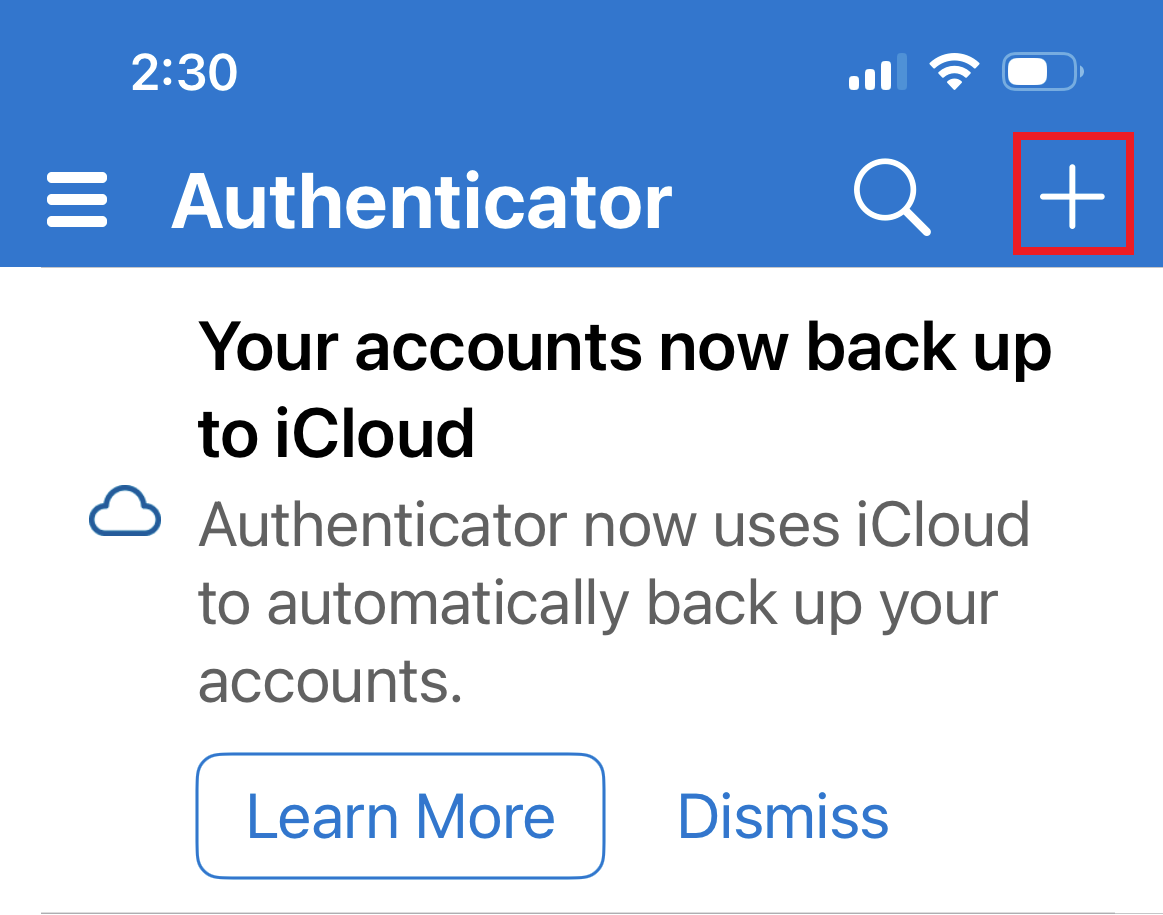The width and height of the screenshot is (1163, 915).
Task: Tap blank status bar area between clock and signal
Action: point(540,73)
